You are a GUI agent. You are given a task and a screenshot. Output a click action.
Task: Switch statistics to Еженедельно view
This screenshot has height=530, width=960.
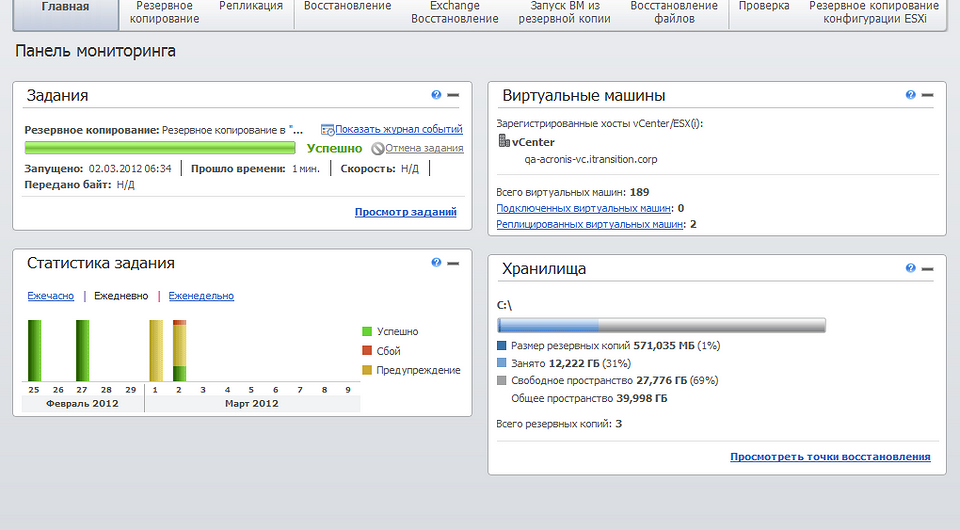(x=201, y=296)
